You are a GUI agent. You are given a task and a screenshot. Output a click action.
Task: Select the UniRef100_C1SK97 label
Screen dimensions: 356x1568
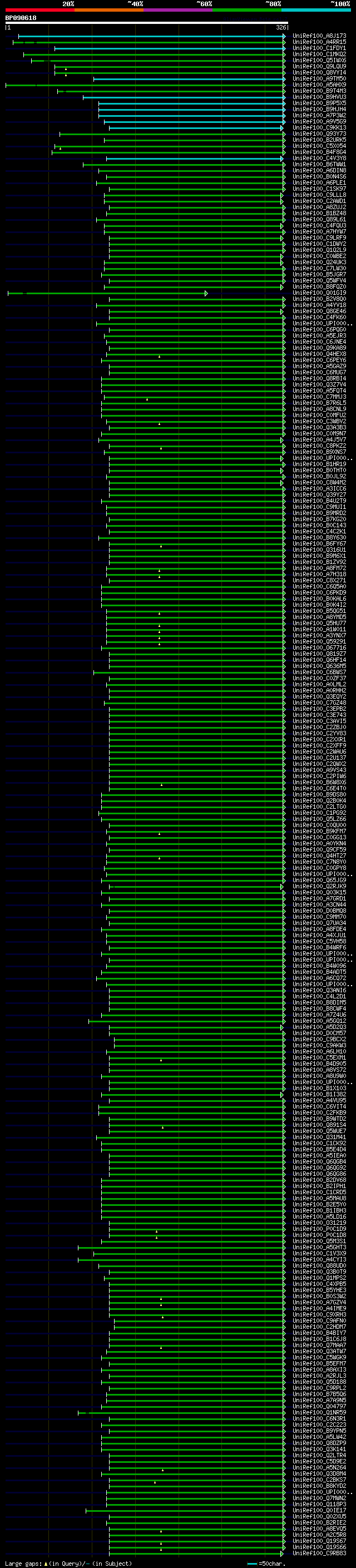point(319,189)
